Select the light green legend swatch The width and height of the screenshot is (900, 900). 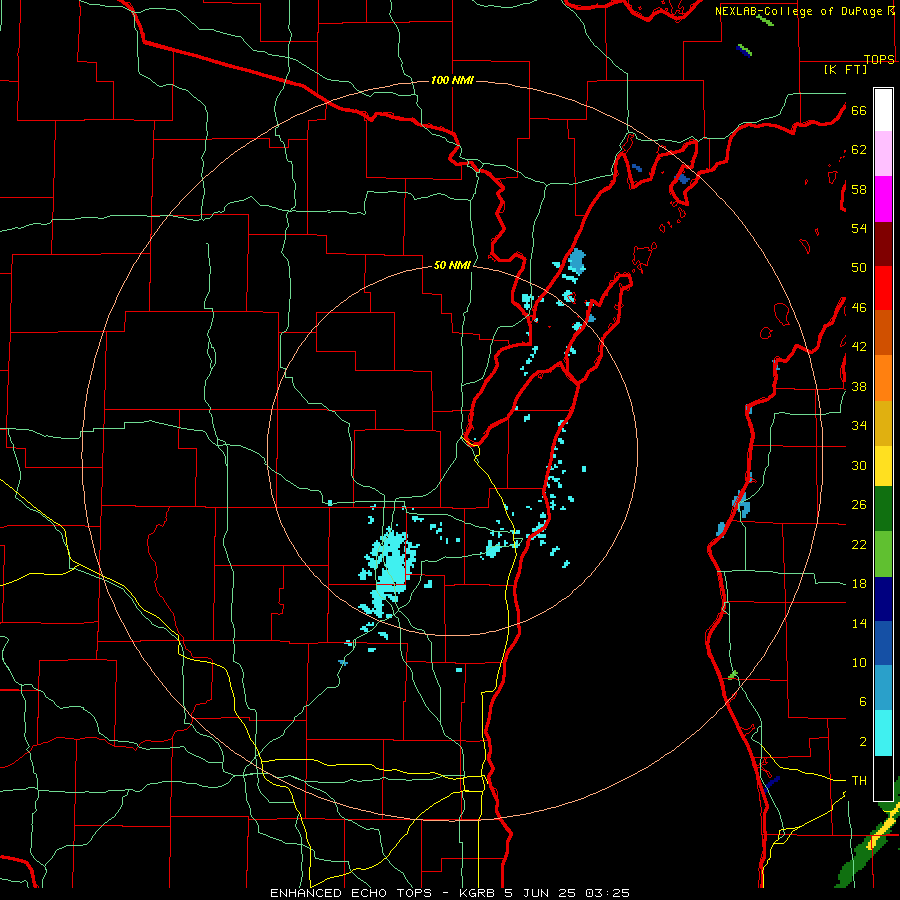pyautogui.click(x=883, y=554)
